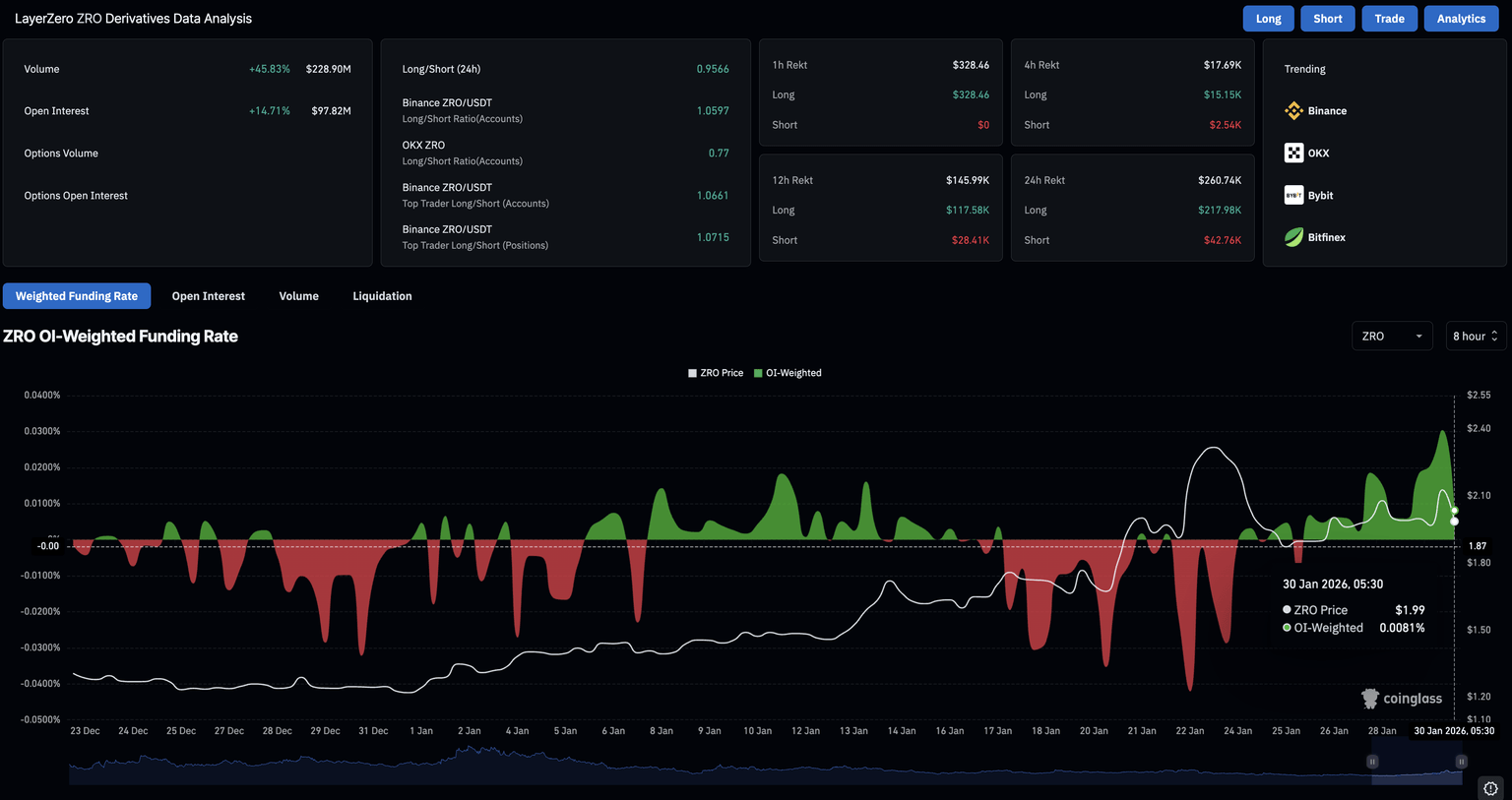Click the Bybit logo icon

[1293, 196]
